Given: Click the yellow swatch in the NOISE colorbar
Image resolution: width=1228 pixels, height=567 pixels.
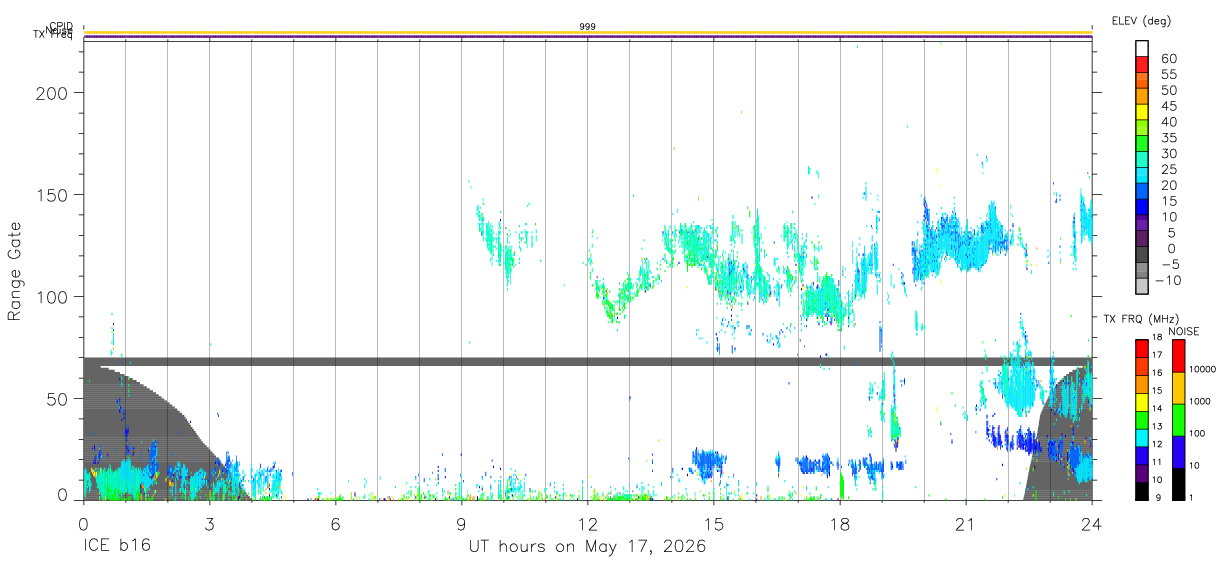Looking at the screenshot, I should [x=1178, y=387].
